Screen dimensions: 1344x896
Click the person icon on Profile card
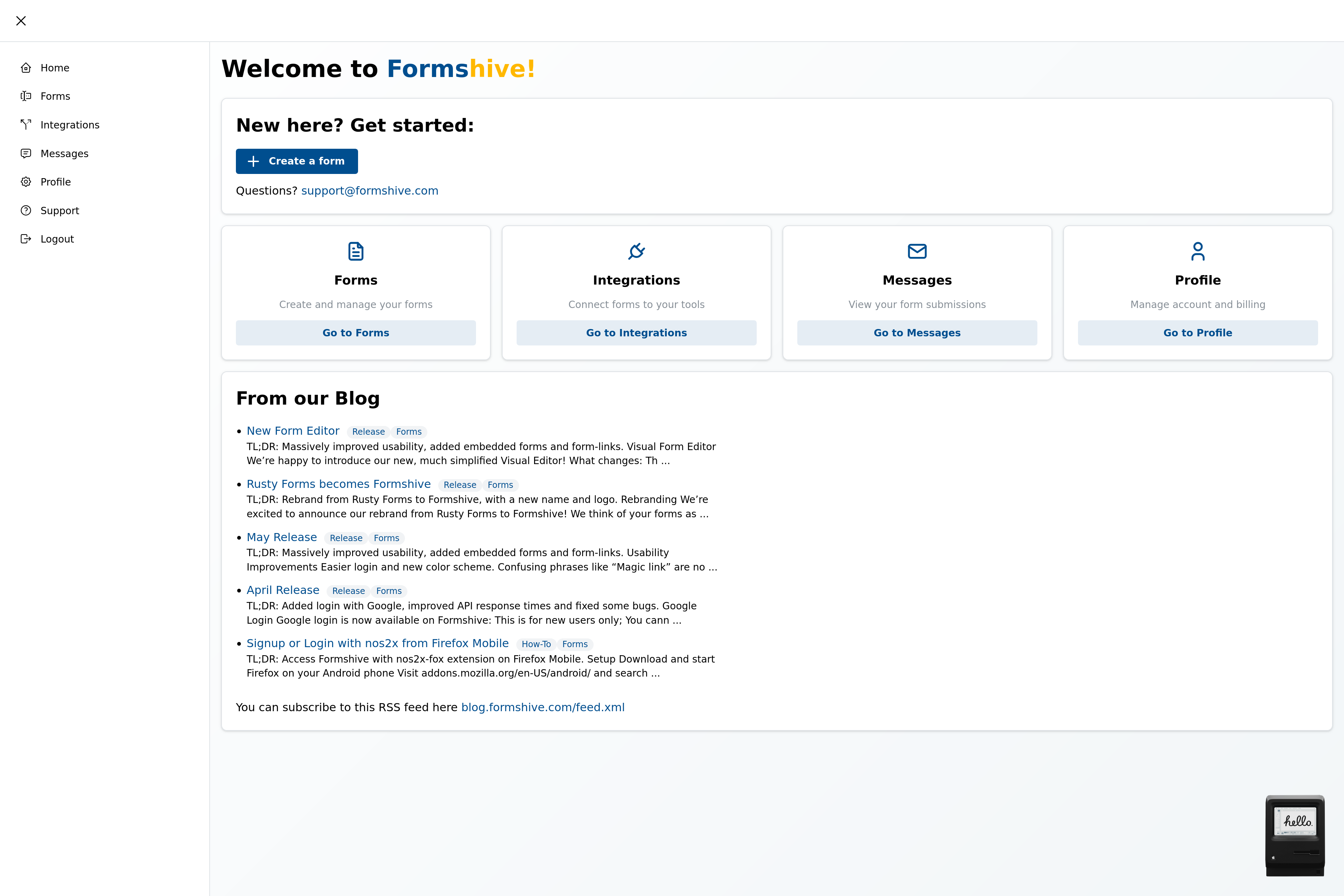tap(1198, 251)
